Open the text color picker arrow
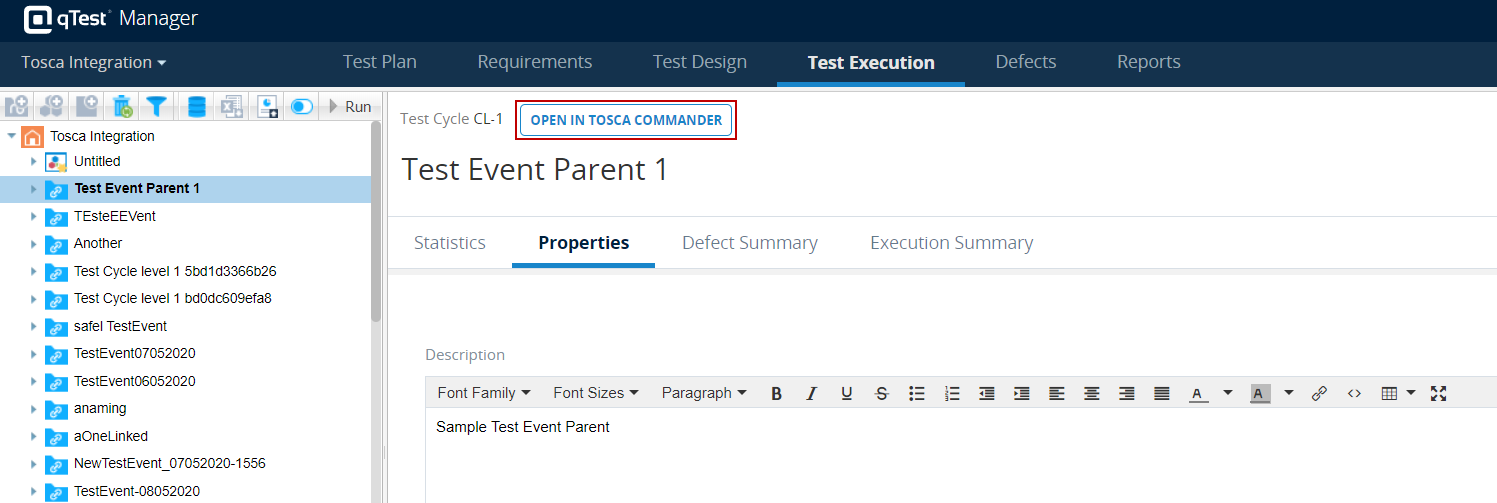Screen dimensions: 1497x503 1228,393
